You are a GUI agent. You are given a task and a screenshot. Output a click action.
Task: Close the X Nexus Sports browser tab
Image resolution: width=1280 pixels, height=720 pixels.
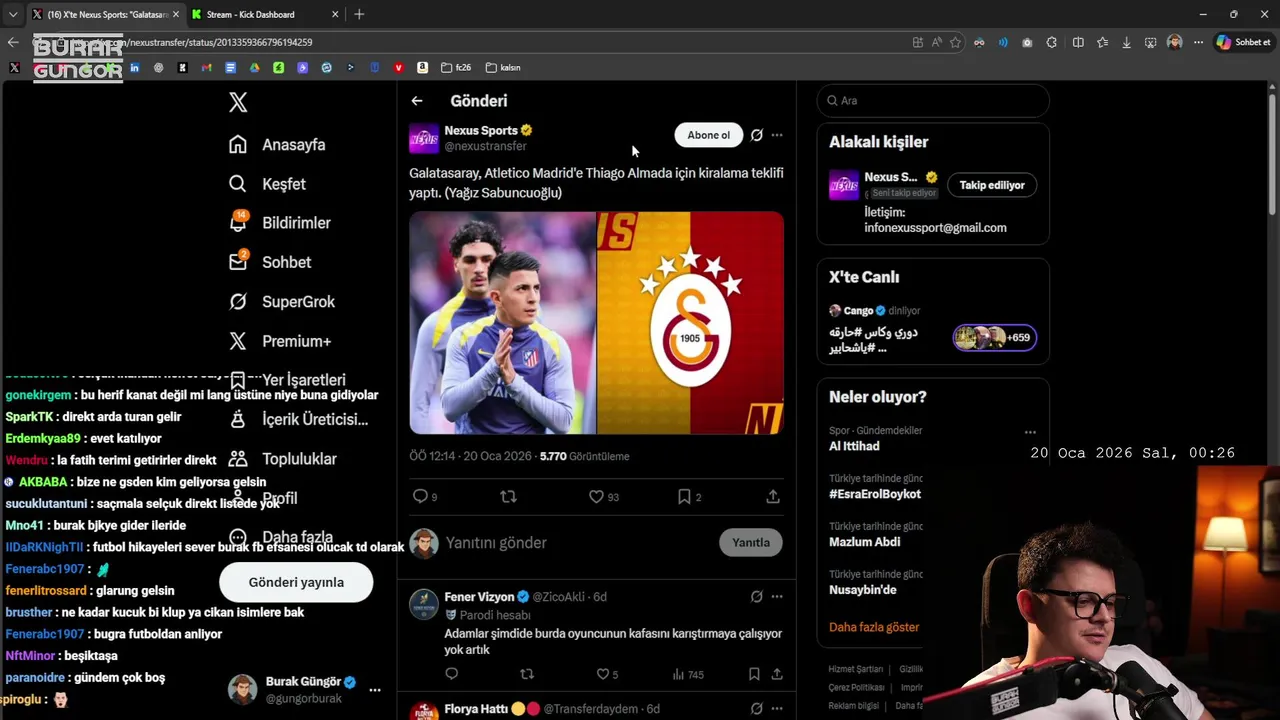tap(176, 15)
